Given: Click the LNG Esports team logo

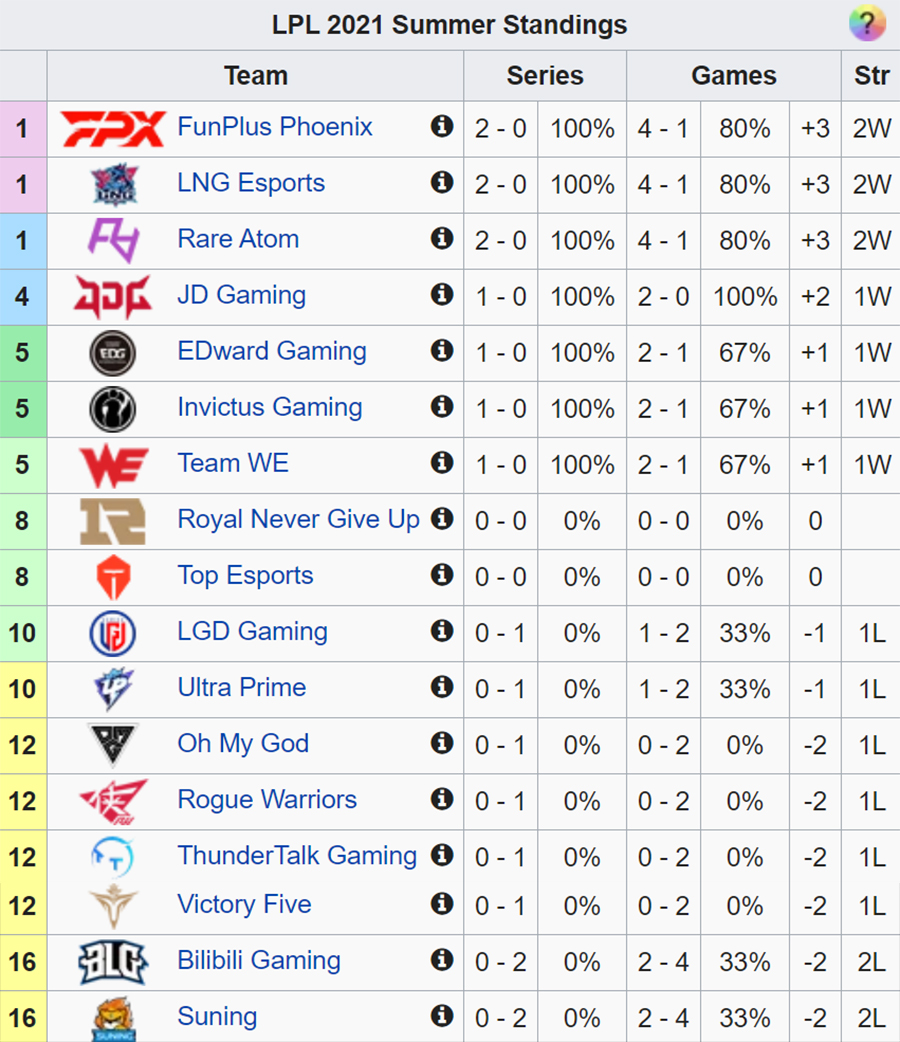Looking at the screenshot, I should (x=114, y=184).
